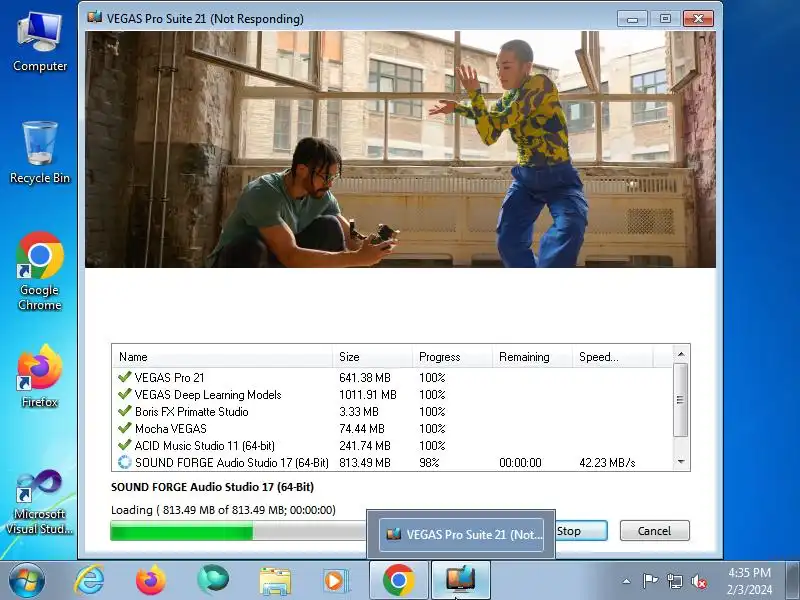
Task: Click the teal swirl browser taskbar icon
Action: (x=213, y=579)
